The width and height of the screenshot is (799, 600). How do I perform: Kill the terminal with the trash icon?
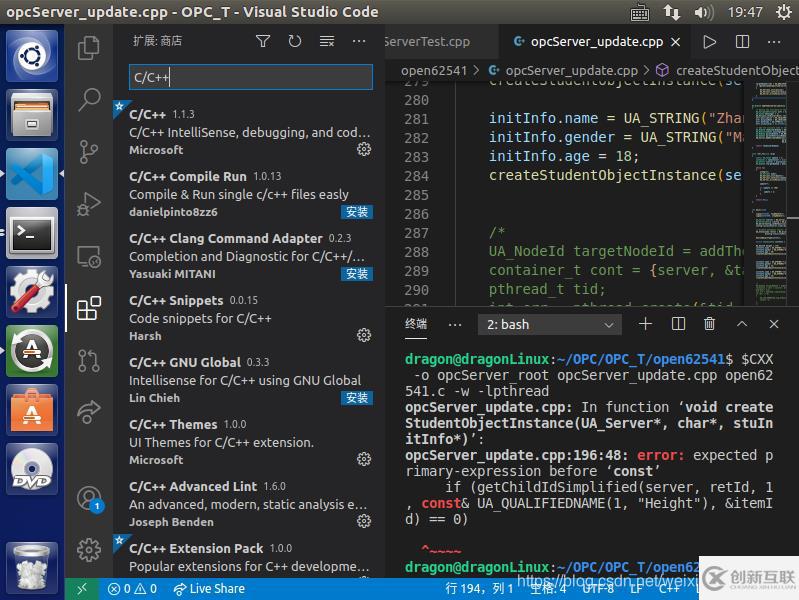tap(710, 324)
